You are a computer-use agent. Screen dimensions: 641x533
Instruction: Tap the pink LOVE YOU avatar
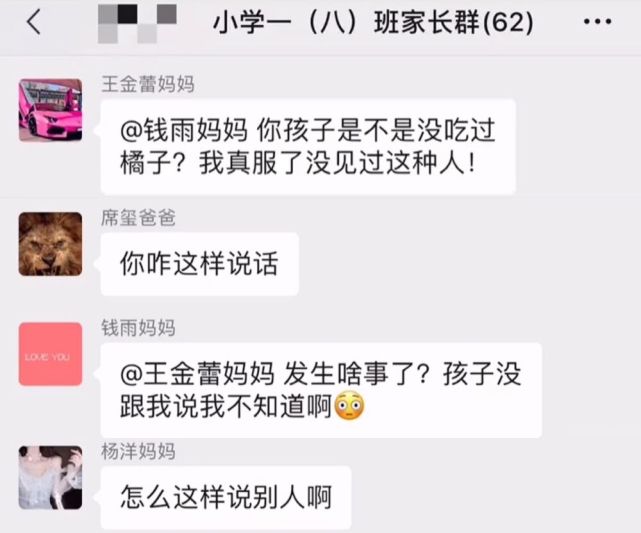pos(50,354)
